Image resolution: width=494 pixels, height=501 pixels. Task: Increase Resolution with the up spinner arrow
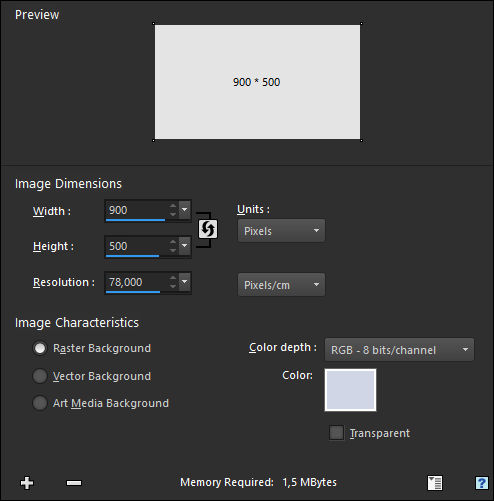point(173,279)
